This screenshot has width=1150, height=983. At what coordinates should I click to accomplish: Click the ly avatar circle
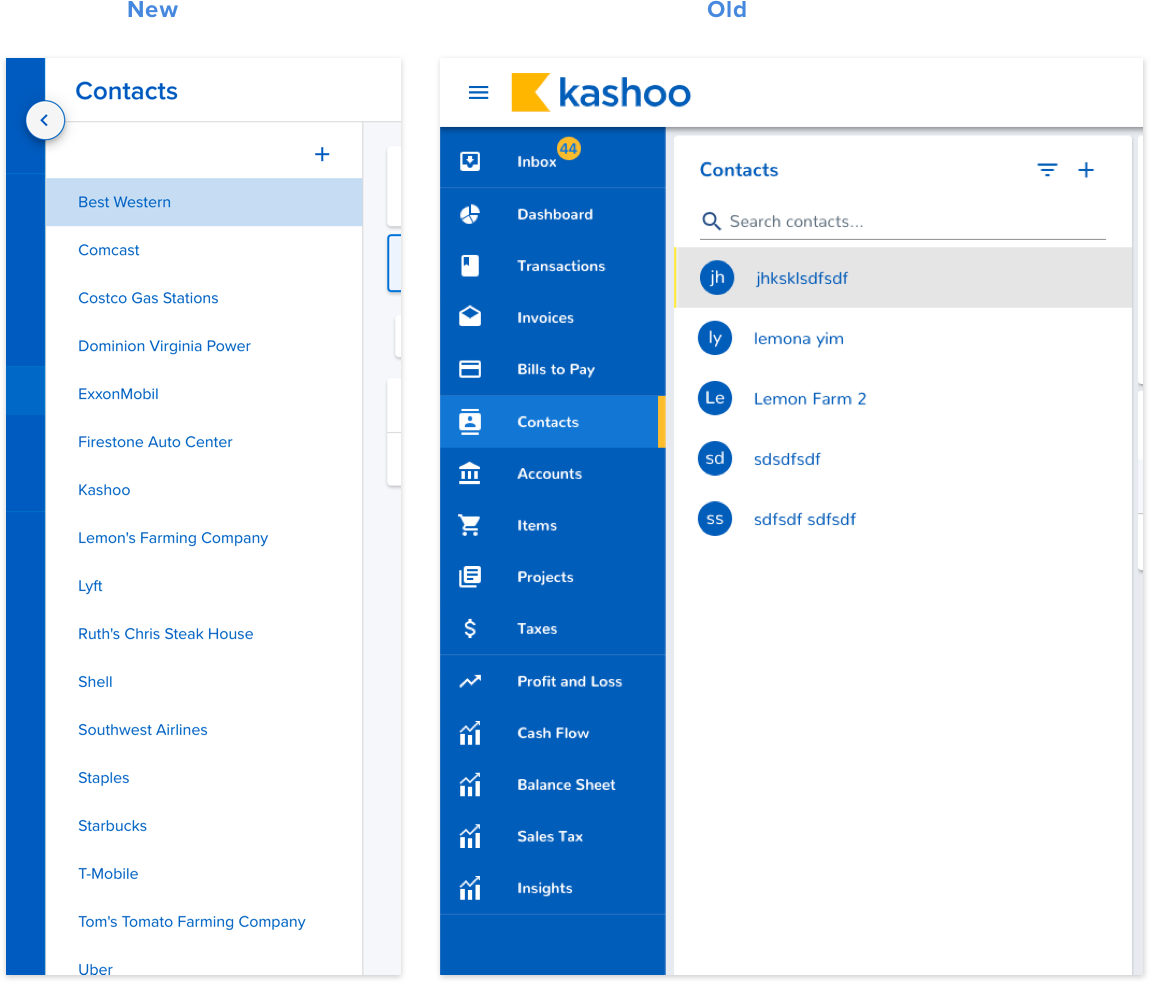[x=714, y=338]
